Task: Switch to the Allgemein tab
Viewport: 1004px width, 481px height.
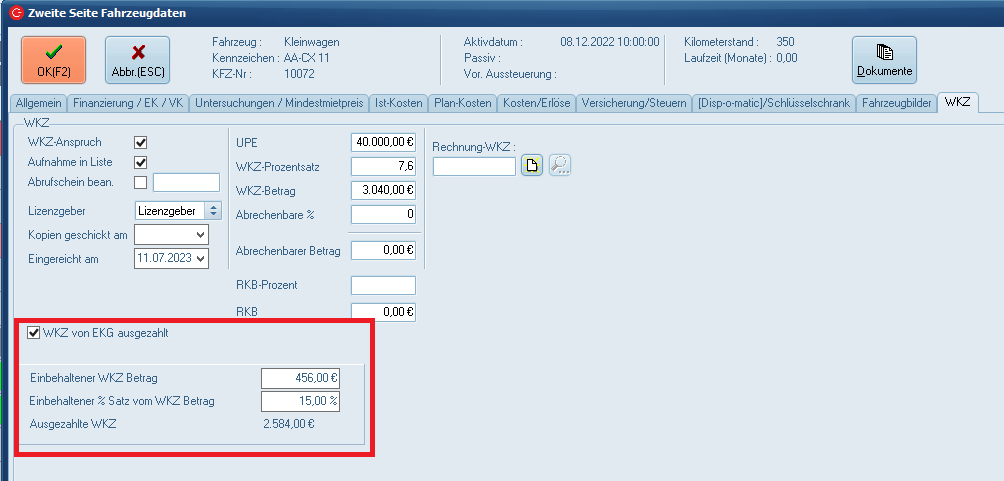Action: pos(39,103)
